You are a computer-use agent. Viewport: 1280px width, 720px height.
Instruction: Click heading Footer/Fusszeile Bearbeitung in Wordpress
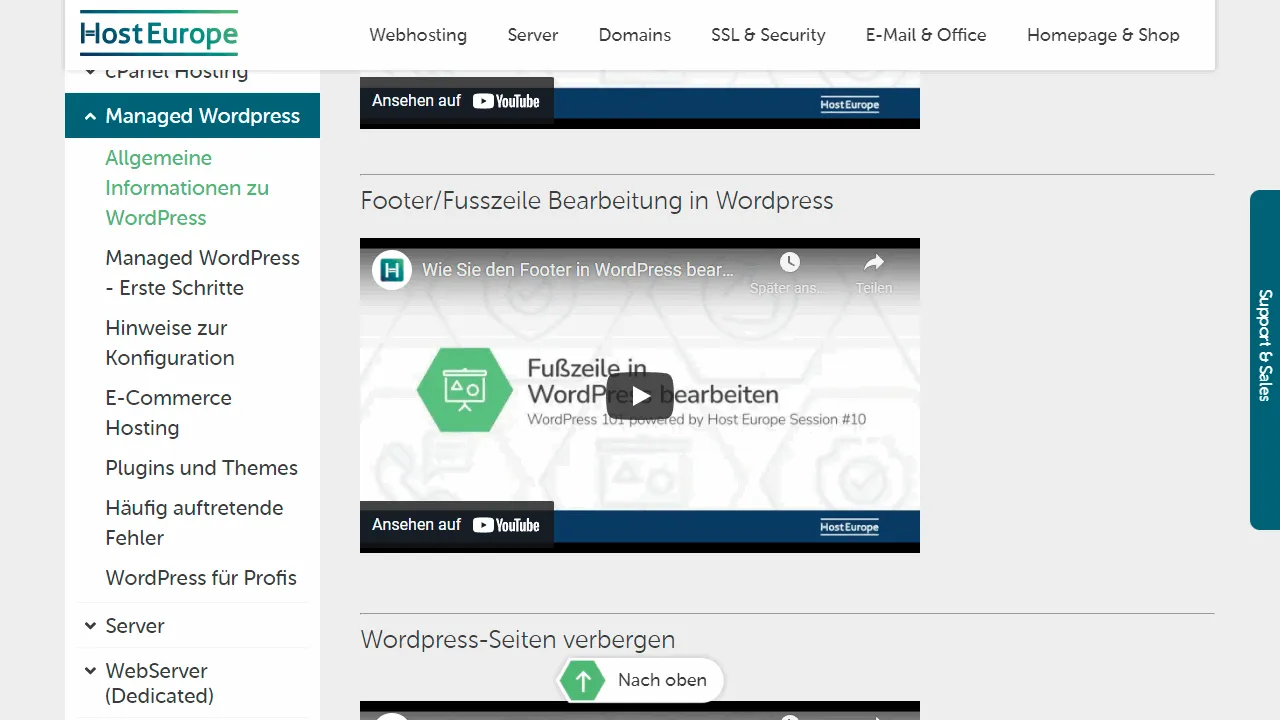click(597, 201)
